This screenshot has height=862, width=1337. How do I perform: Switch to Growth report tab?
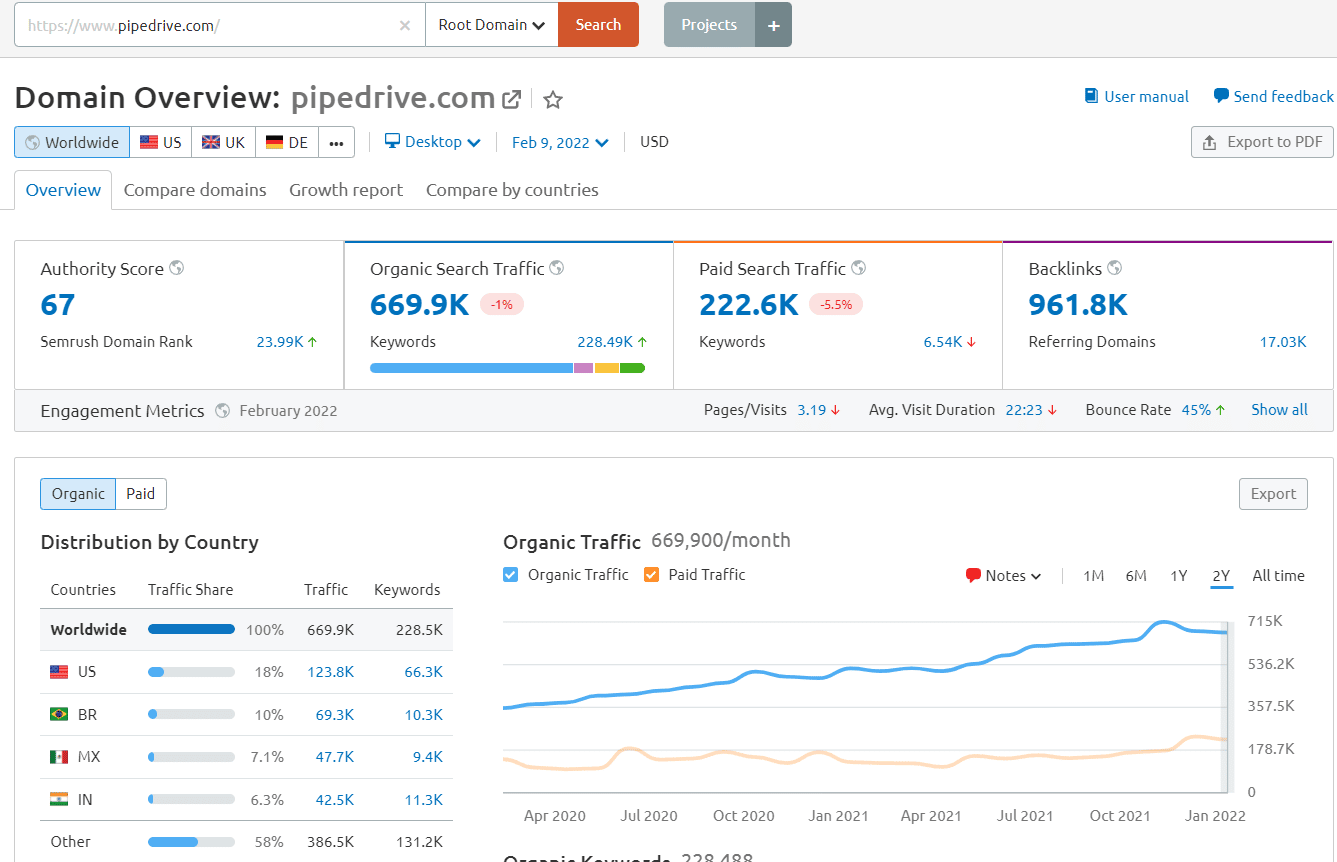point(346,190)
